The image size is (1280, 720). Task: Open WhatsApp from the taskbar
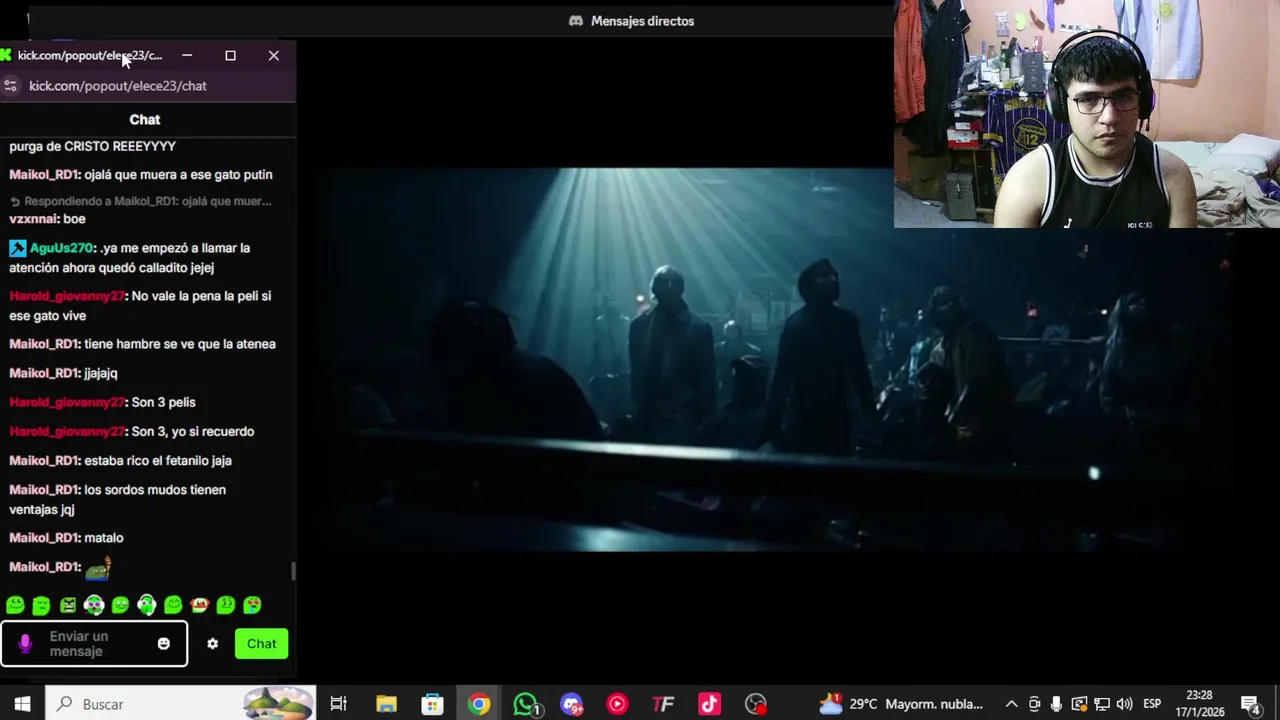pyautogui.click(x=526, y=704)
